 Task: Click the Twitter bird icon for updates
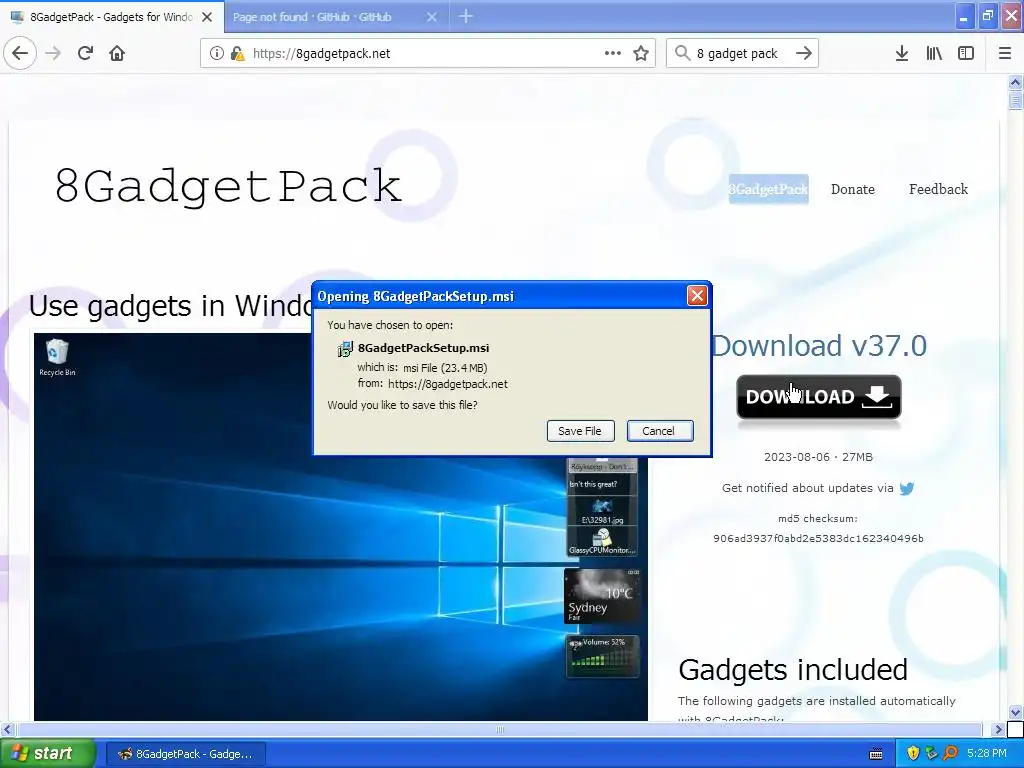(x=906, y=488)
